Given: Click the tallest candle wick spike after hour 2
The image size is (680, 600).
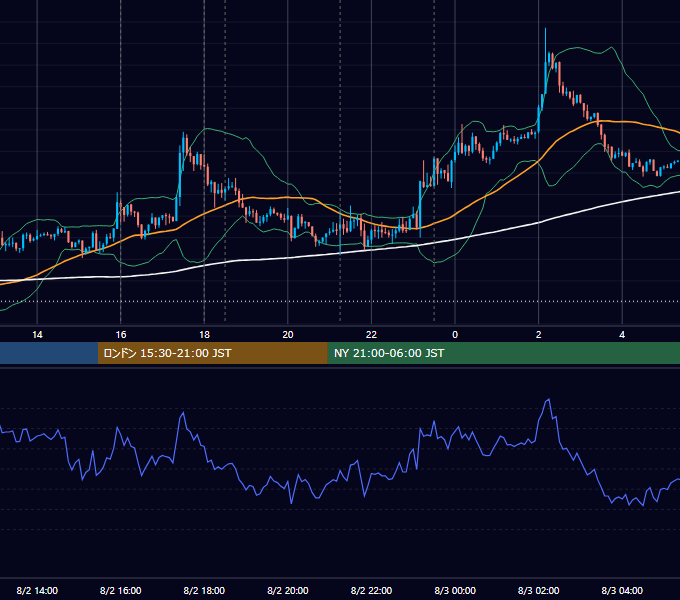Looking at the screenshot, I should pyautogui.click(x=546, y=61).
